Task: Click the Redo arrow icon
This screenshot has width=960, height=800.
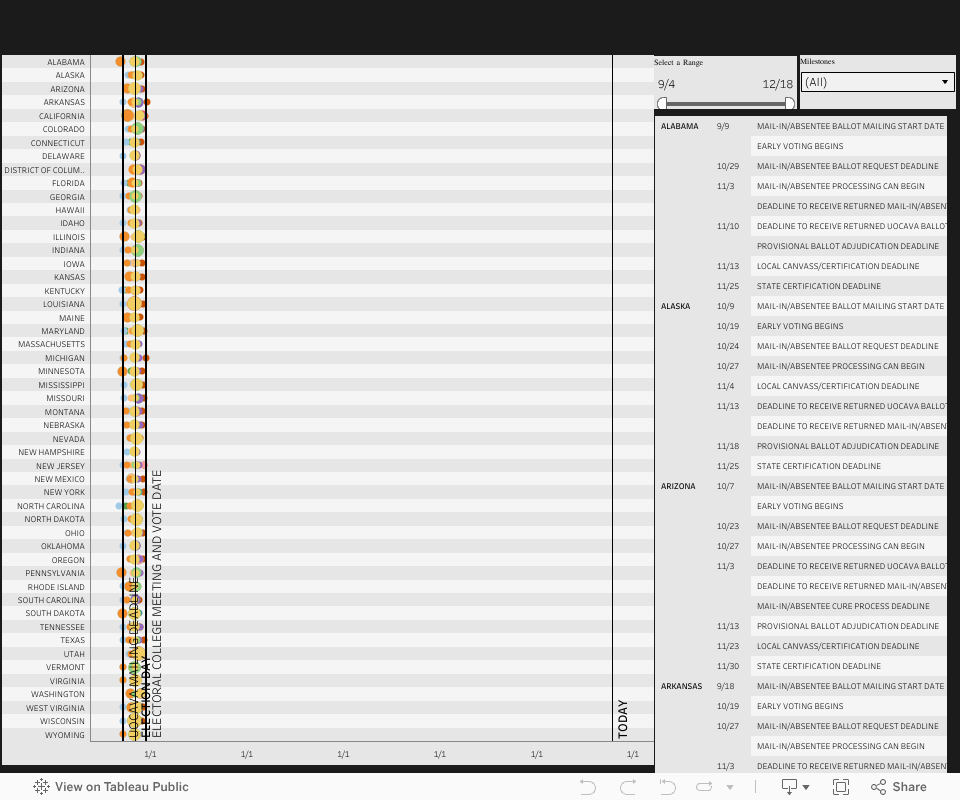Action: click(x=628, y=787)
